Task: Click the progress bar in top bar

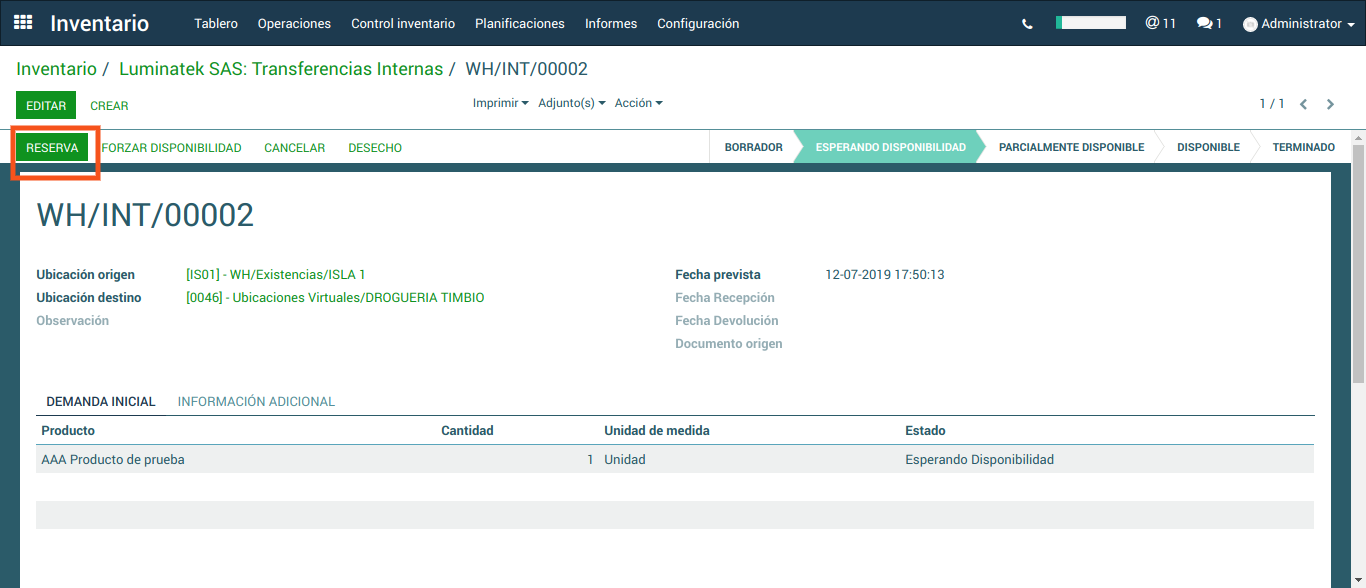Action: (1091, 23)
